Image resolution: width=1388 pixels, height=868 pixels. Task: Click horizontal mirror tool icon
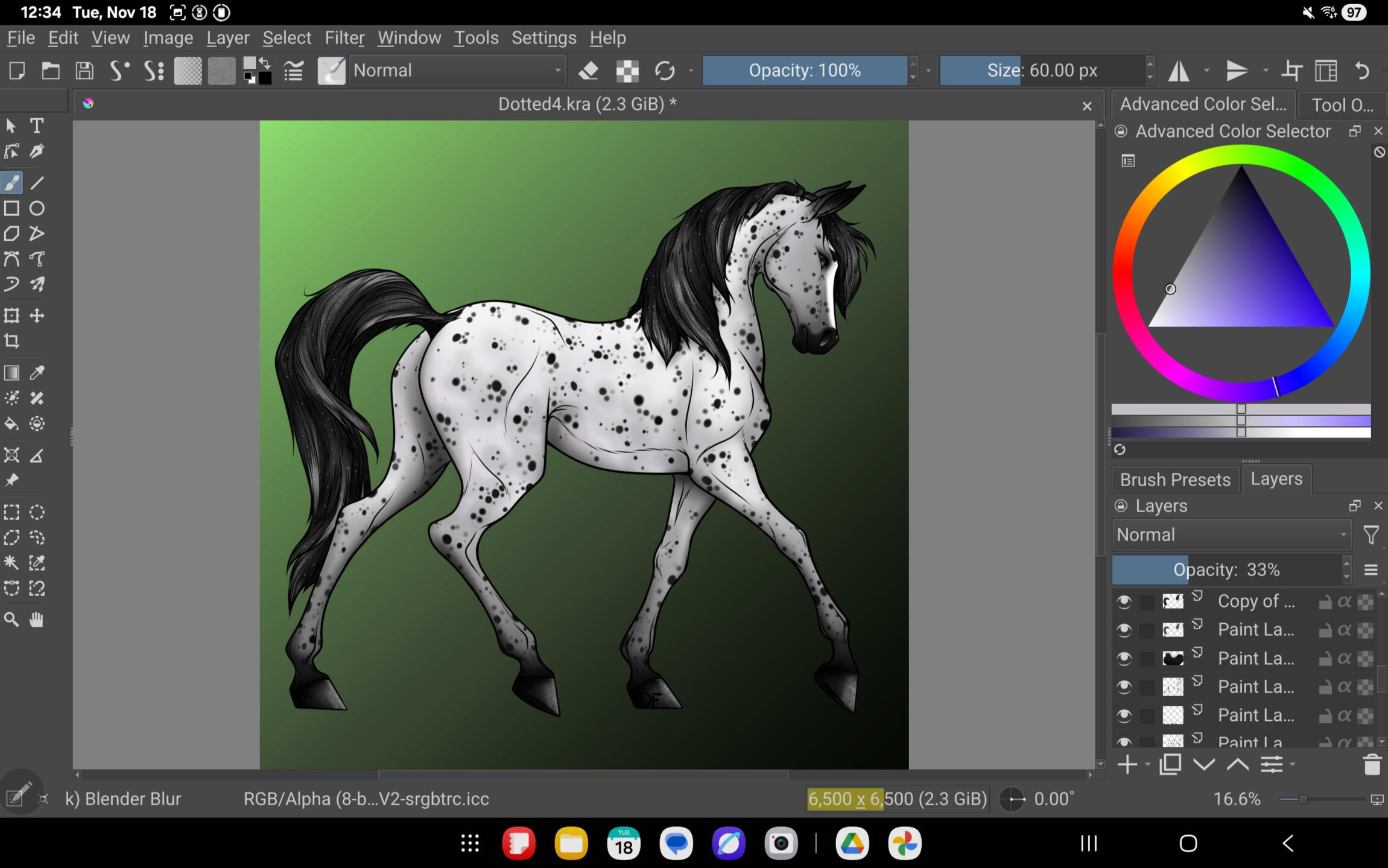tap(1178, 71)
